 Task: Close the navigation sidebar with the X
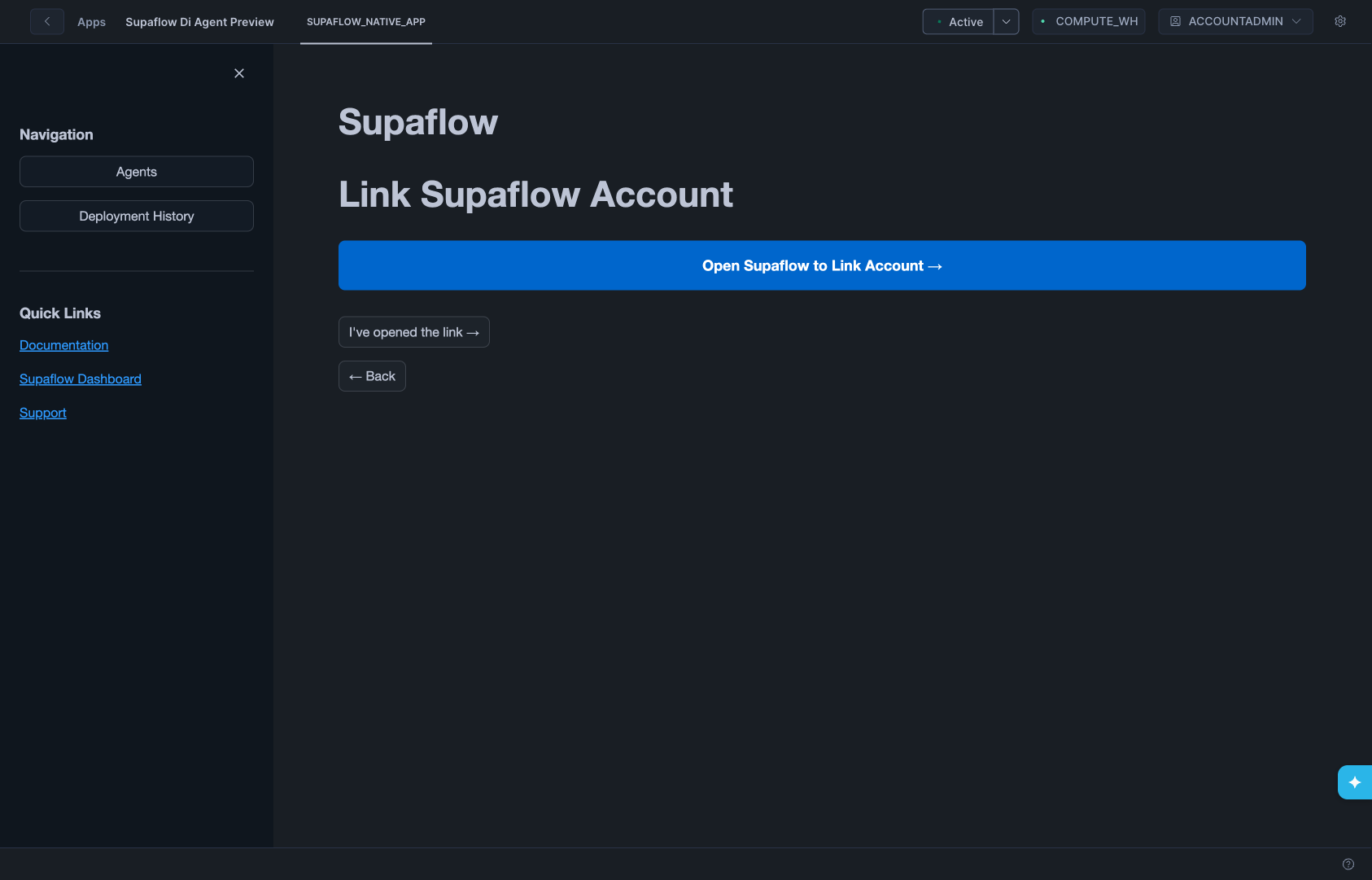coord(238,73)
